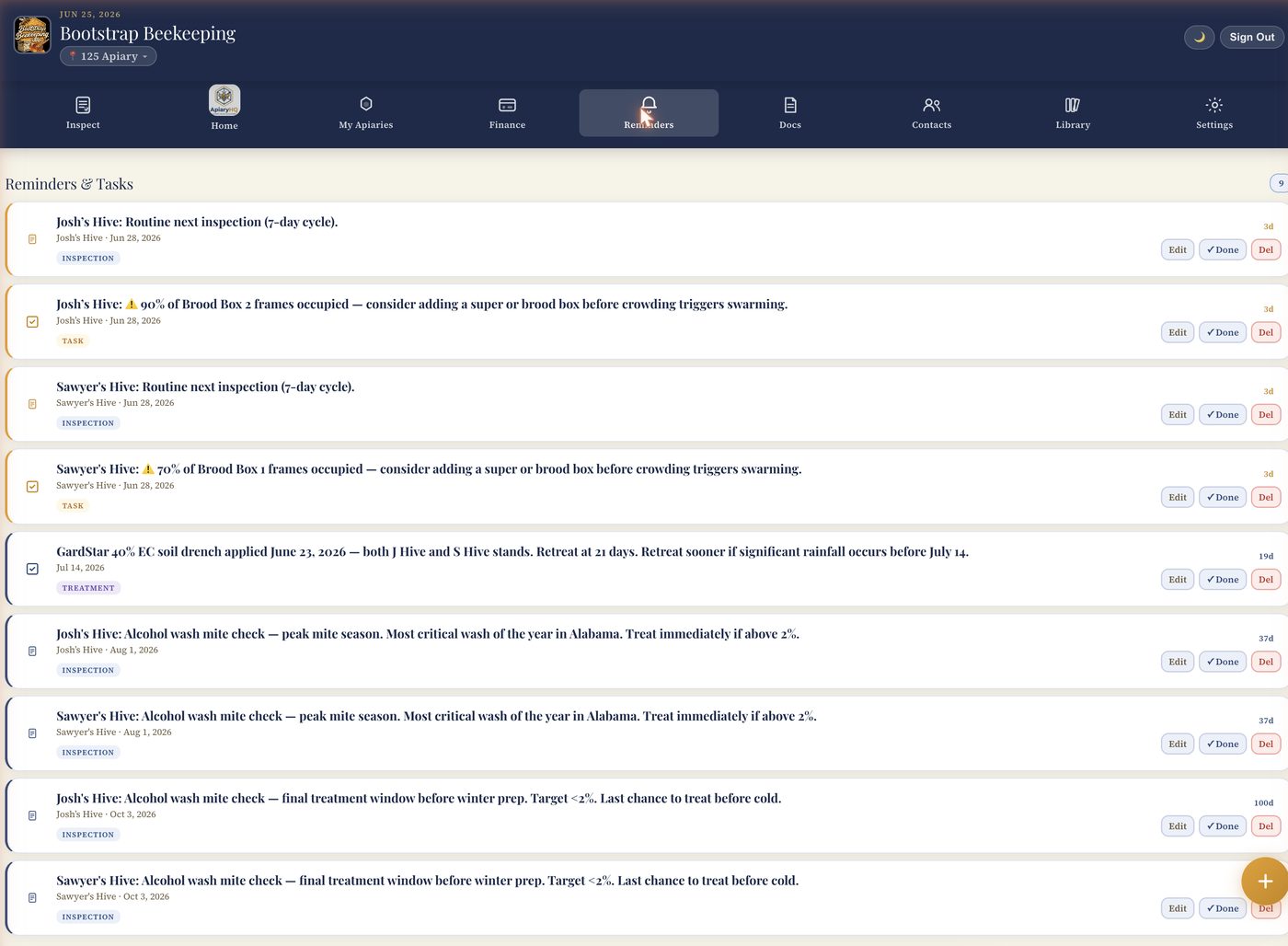Mark Josh's Hive Aug 1 alcohol wash Done
The height and width of the screenshot is (946, 1288).
(1223, 662)
